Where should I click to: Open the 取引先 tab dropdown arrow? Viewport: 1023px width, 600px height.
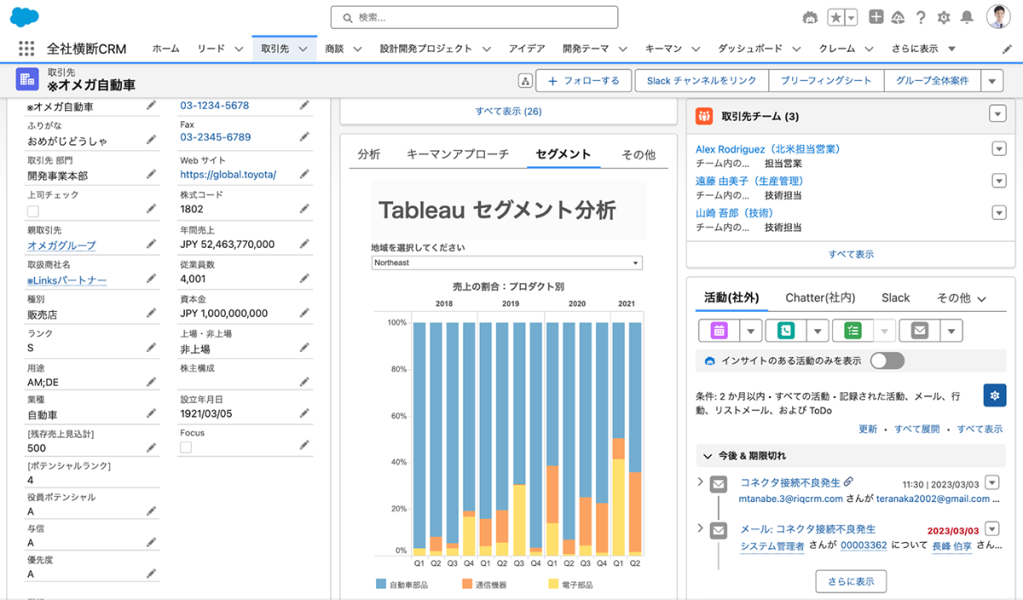click(x=303, y=49)
